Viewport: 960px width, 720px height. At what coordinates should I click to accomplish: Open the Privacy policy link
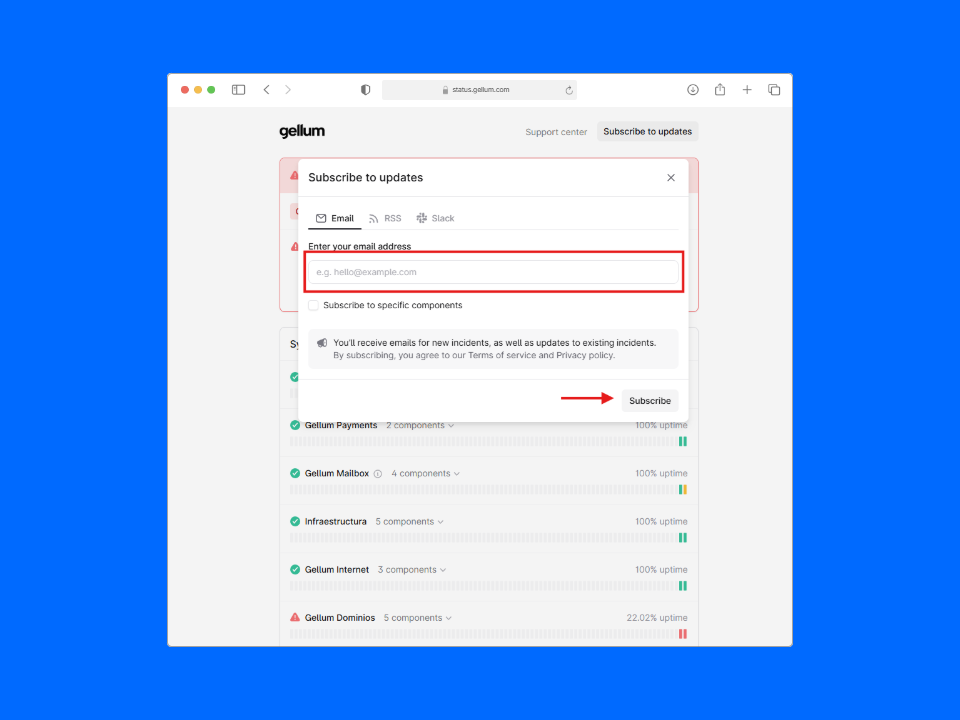pos(584,355)
